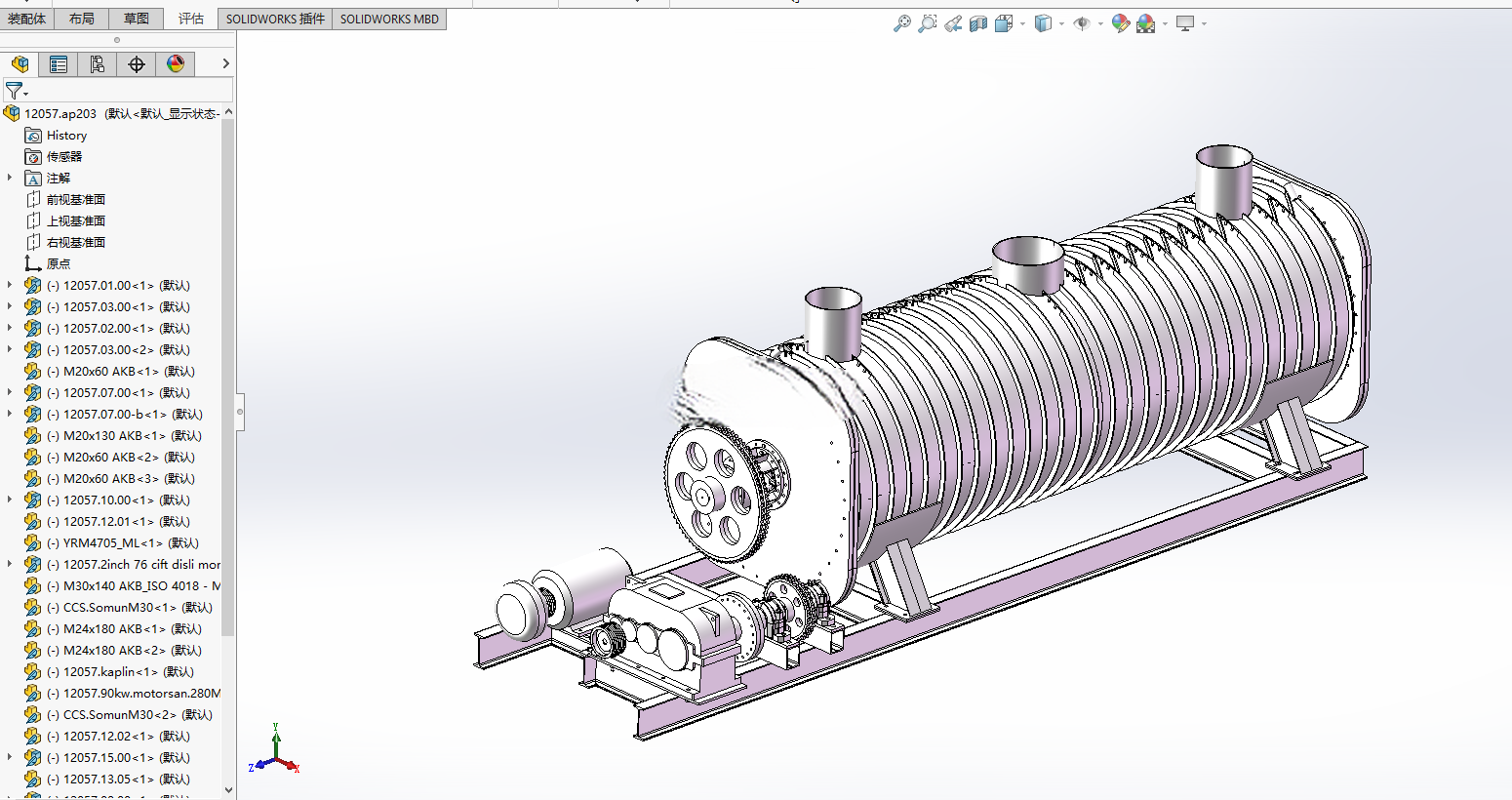
Task: Click View Orientation cube icon
Action: tap(1004, 23)
